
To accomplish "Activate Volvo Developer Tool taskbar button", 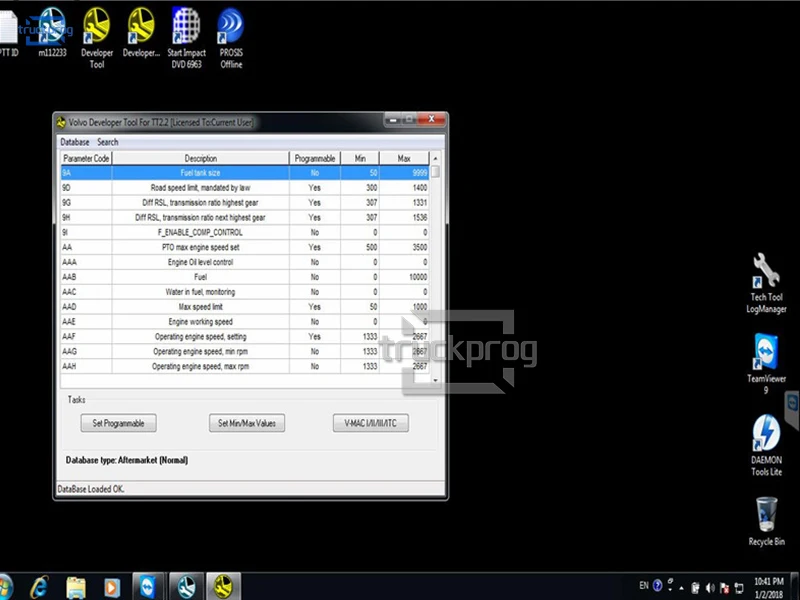I will [x=223, y=587].
